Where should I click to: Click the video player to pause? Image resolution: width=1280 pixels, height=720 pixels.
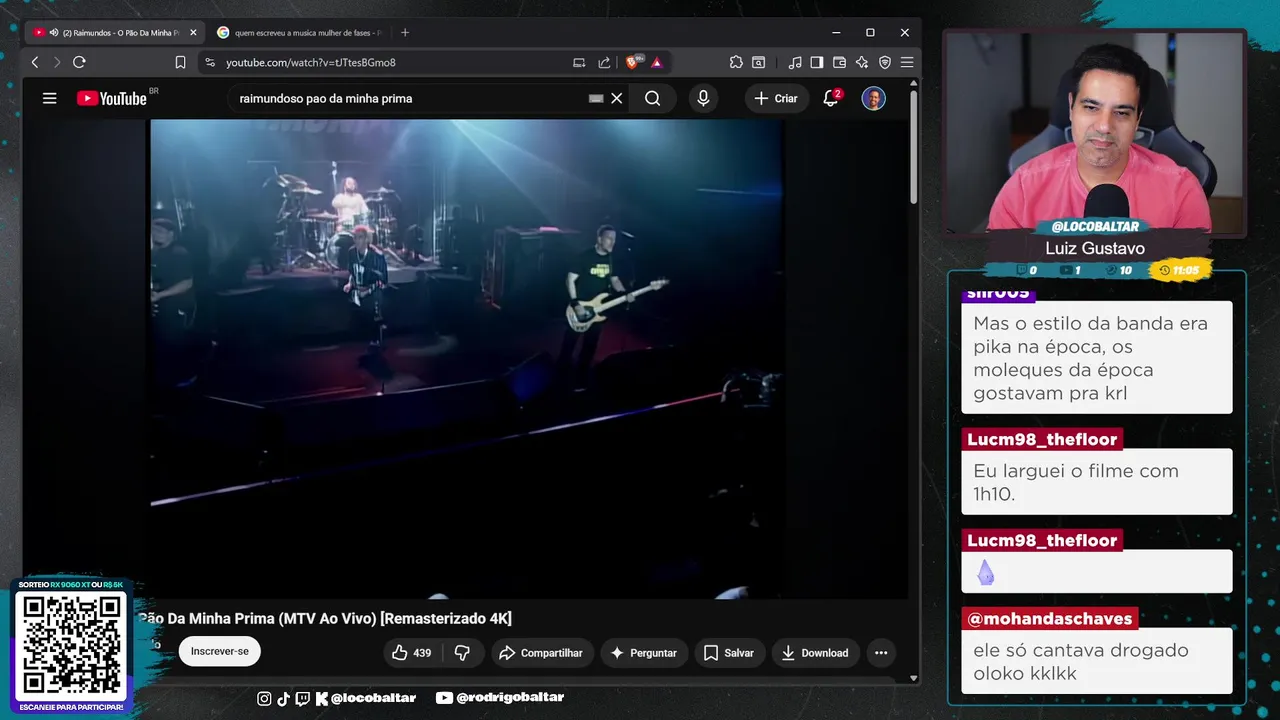point(466,358)
